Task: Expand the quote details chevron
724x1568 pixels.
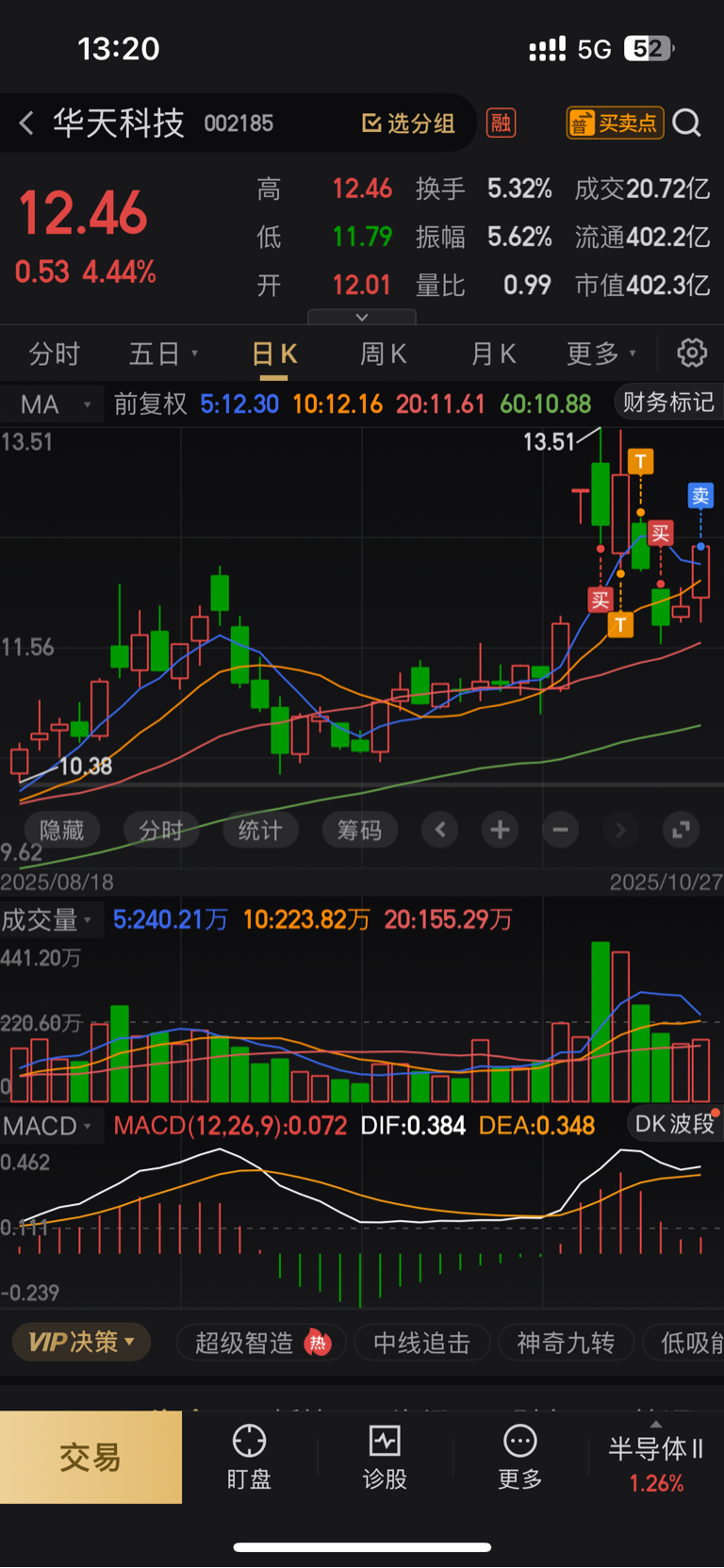Action: [362, 318]
